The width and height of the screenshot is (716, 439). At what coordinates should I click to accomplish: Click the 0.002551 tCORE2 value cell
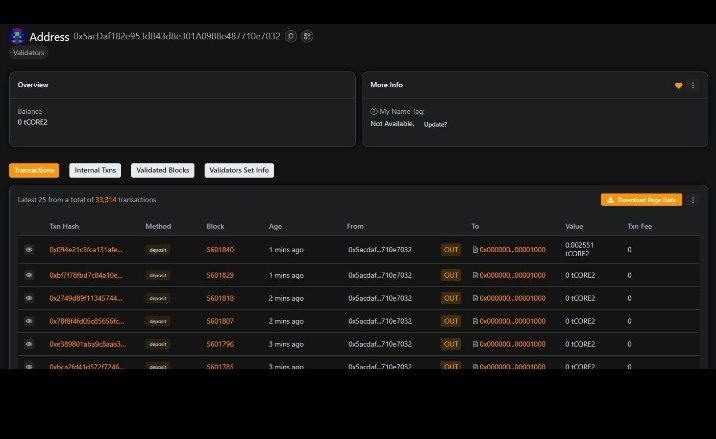point(579,249)
